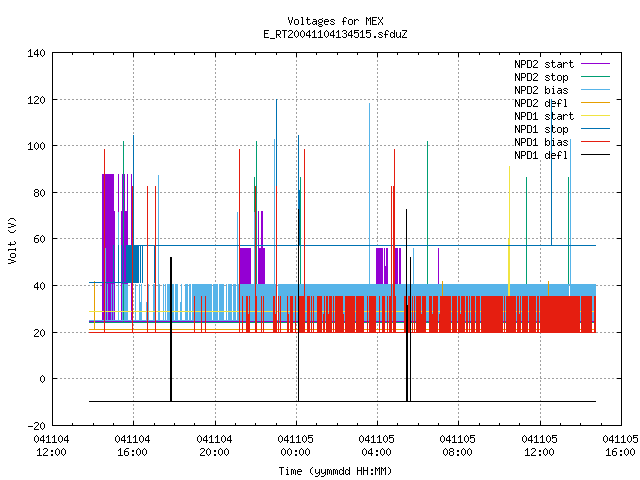The width and height of the screenshot is (640, 480).
Task: Click the chart title 'Voltages for MEX'
Action: click(335, 21)
